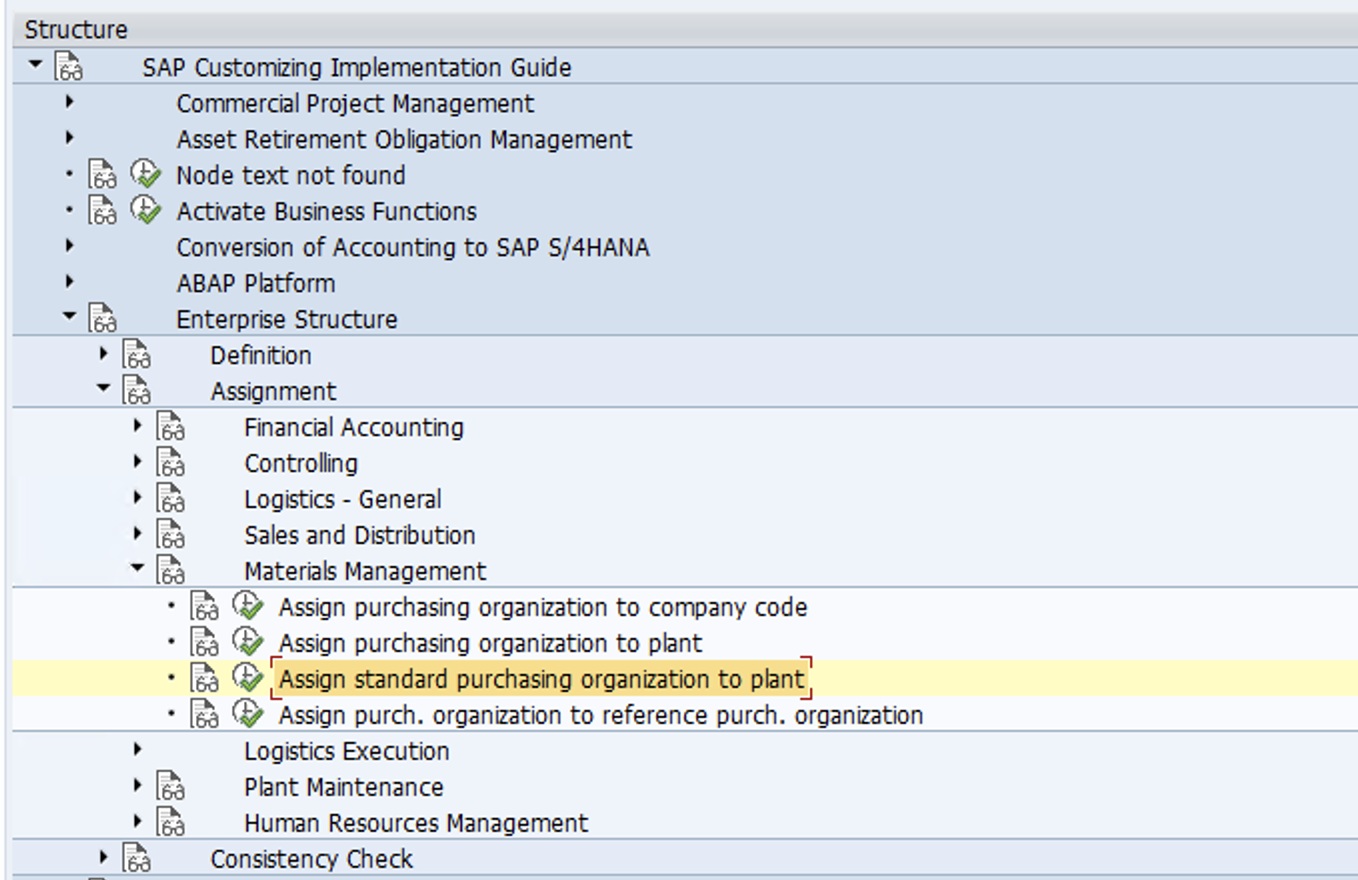The image size is (1358, 880).
Task: Expand the Consistency Check node
Action: tap(104, 857)
